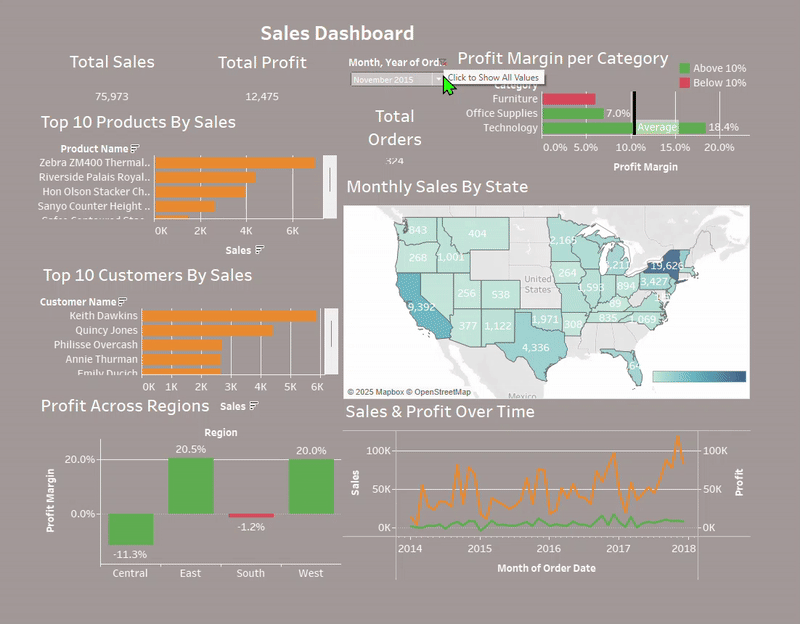Screen dimensions: 800x624
Task: Click the map state labeled 377
Action: point(467,326)
